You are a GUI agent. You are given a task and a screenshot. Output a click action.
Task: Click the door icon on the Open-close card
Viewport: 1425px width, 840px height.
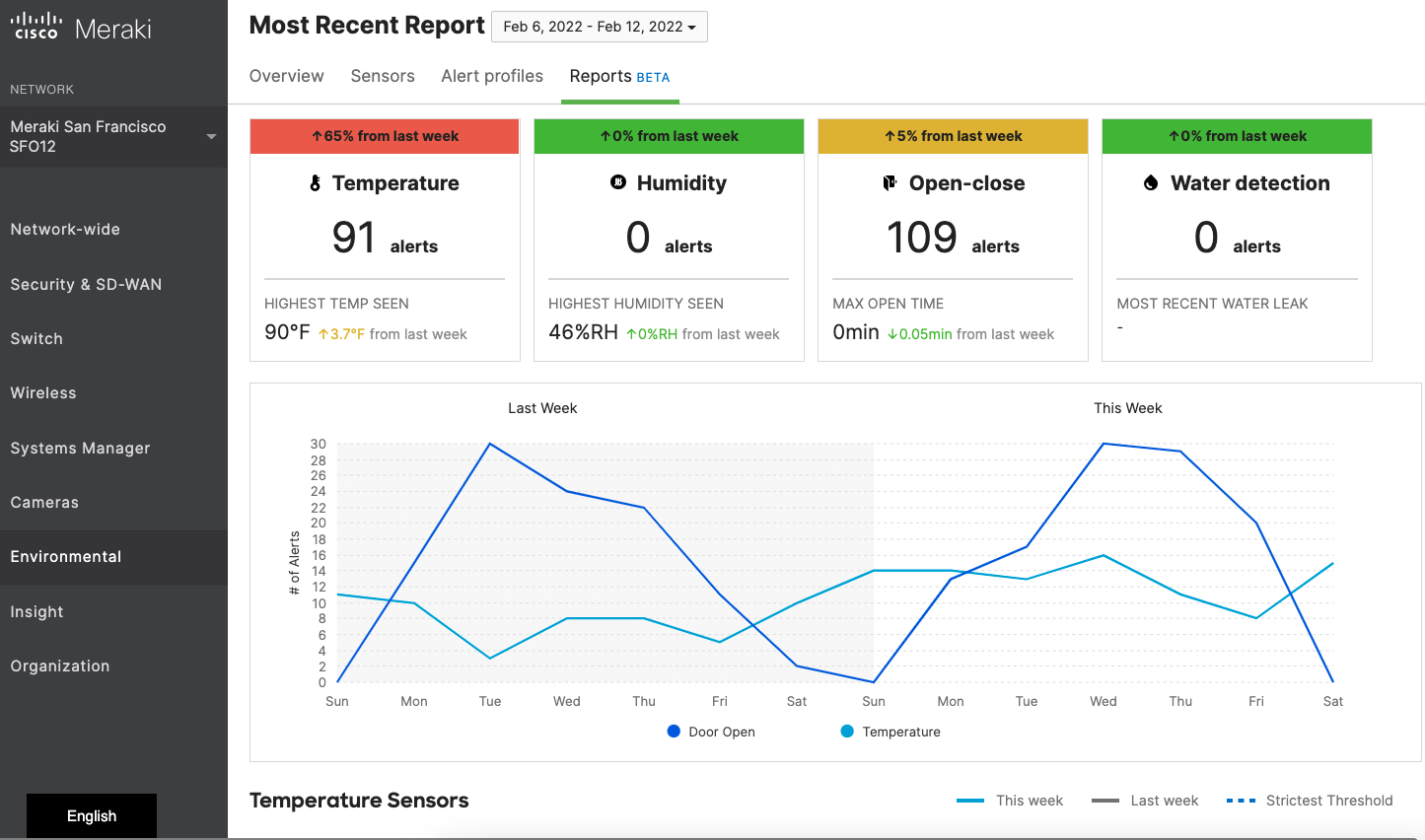[891, 182]
